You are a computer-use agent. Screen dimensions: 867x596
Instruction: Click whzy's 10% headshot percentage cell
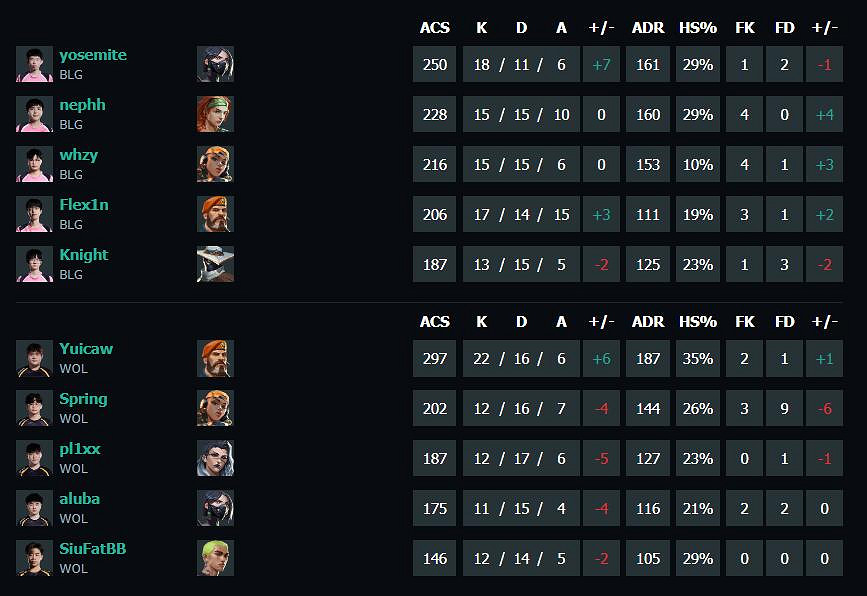(697, 164)
